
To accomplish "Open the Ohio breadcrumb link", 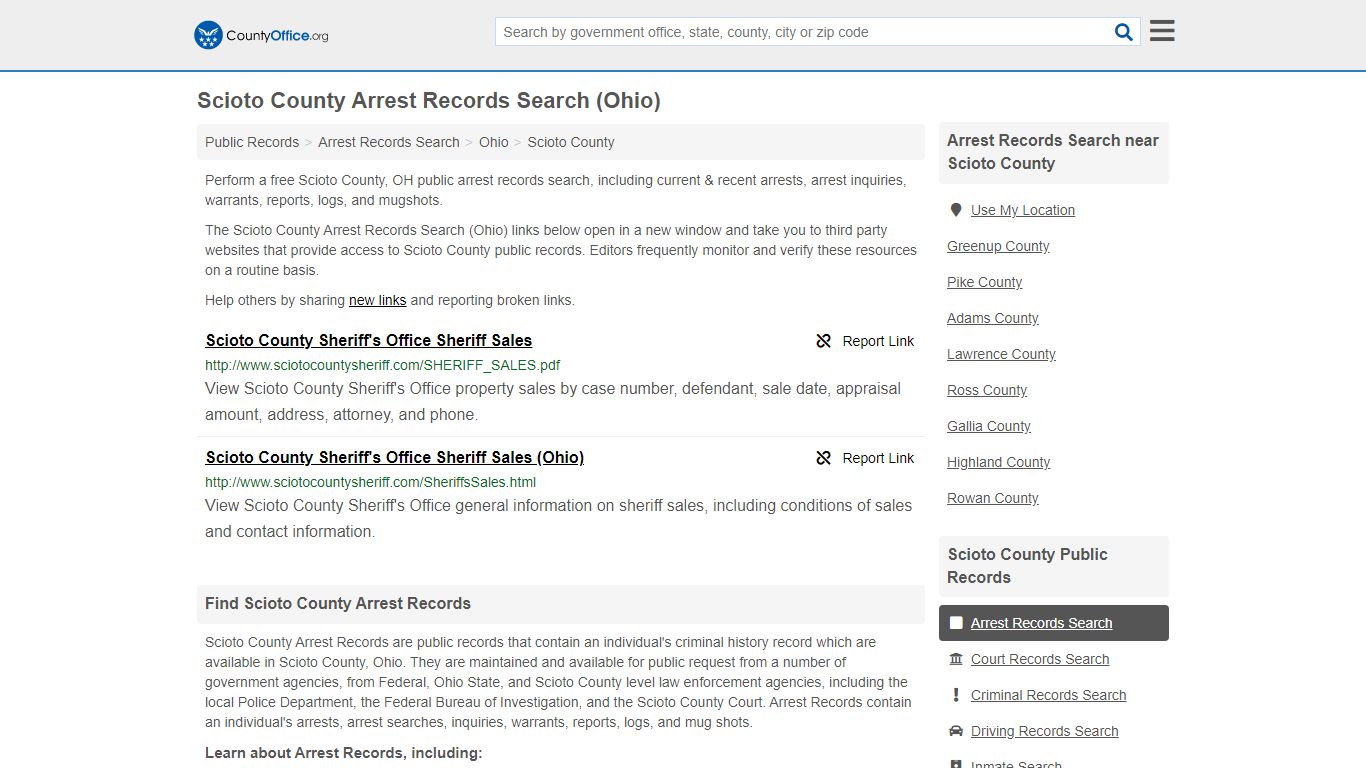I will coord(494,142).
